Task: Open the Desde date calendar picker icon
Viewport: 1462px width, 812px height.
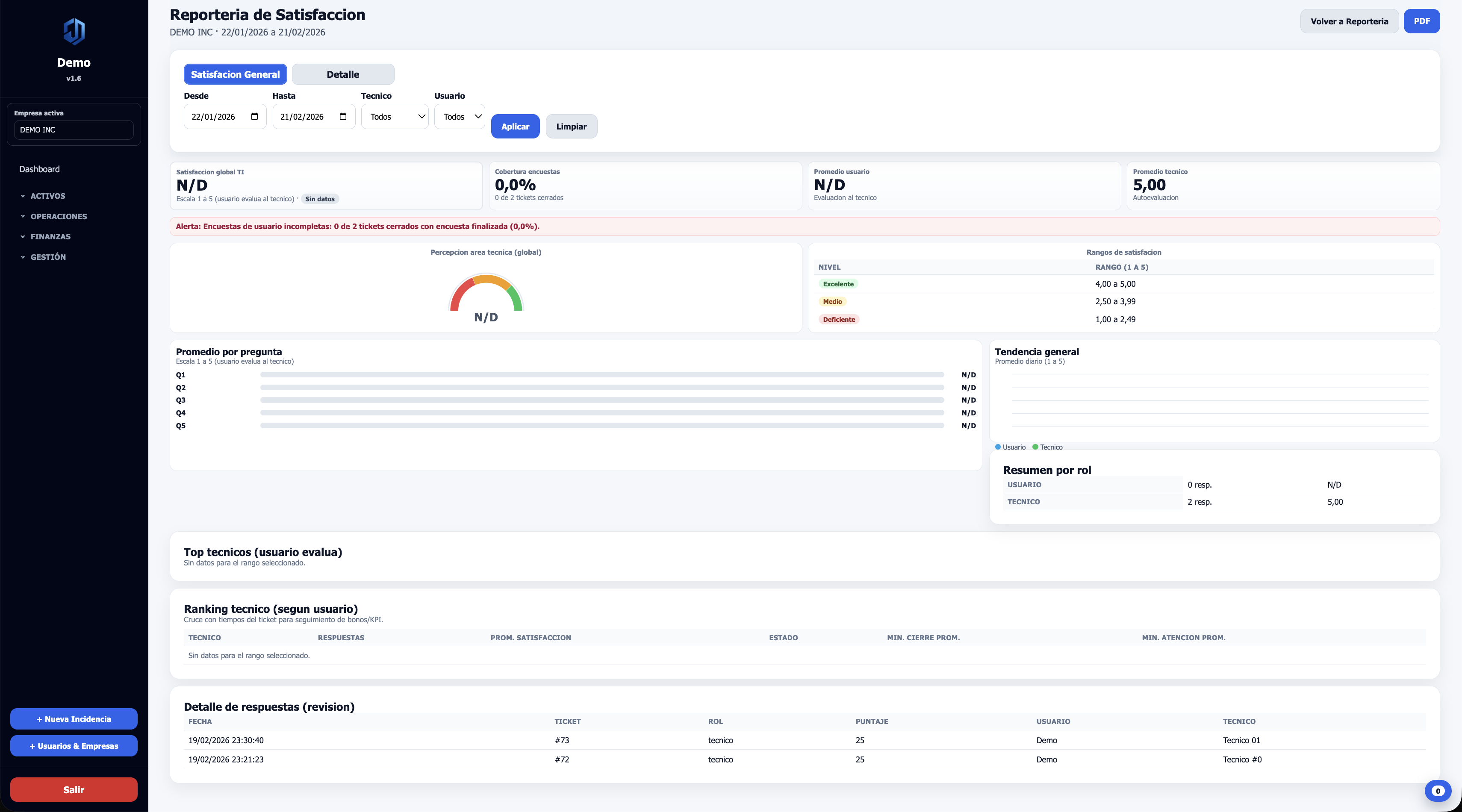Action: click(x=254, y=116)
